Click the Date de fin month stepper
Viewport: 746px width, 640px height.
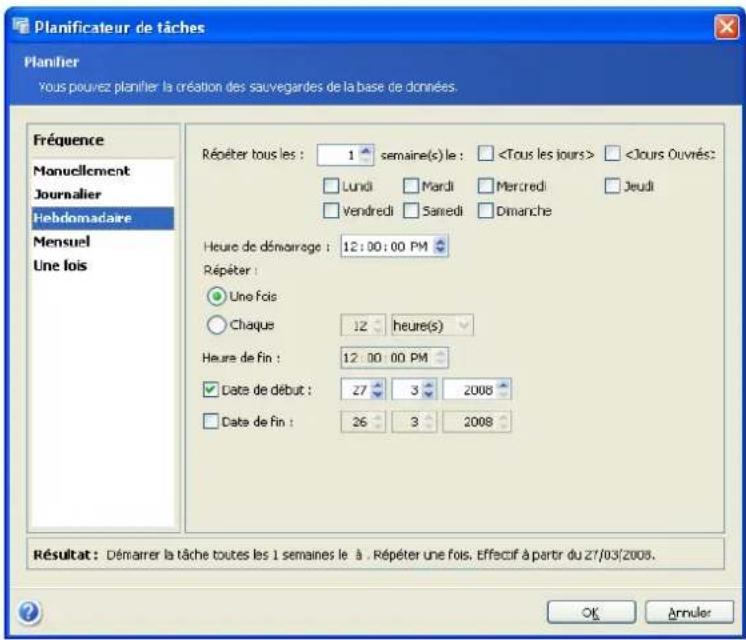[x=429, y=422]
